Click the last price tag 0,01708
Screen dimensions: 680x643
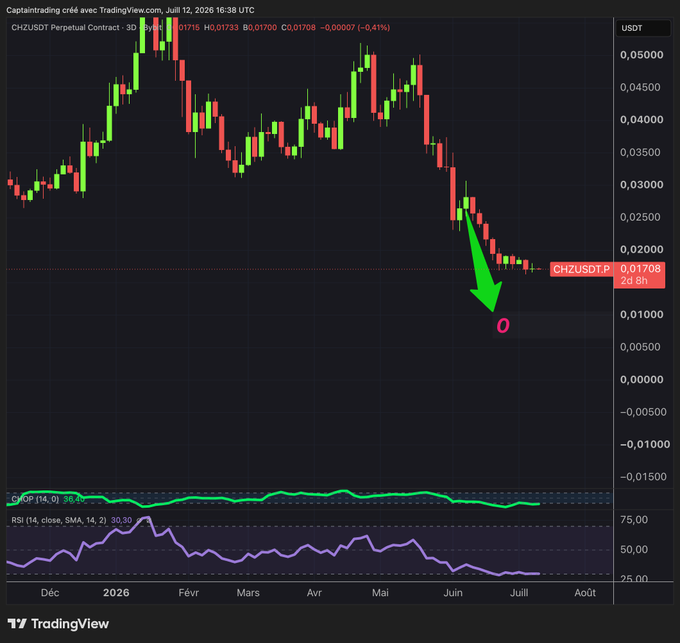pos(640,268)
